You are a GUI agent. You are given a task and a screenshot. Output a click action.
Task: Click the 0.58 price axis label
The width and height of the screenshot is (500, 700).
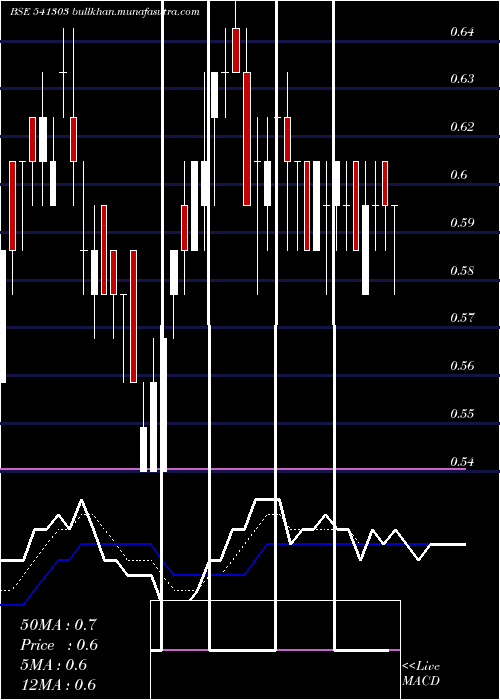(x=462, y=271)
